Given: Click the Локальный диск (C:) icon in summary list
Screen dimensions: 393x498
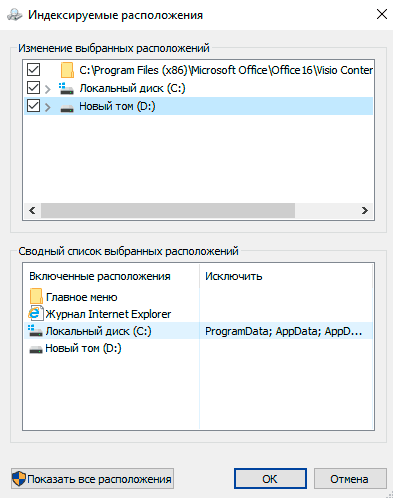Looking at the screenshot, I should (x=35, y=331).
